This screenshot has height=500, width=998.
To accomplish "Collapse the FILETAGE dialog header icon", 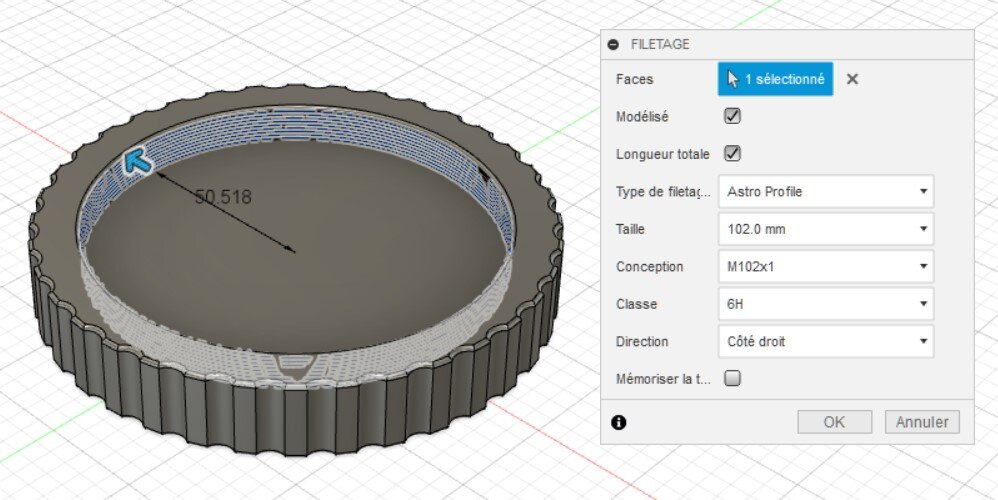I will [x=613, y=45].
